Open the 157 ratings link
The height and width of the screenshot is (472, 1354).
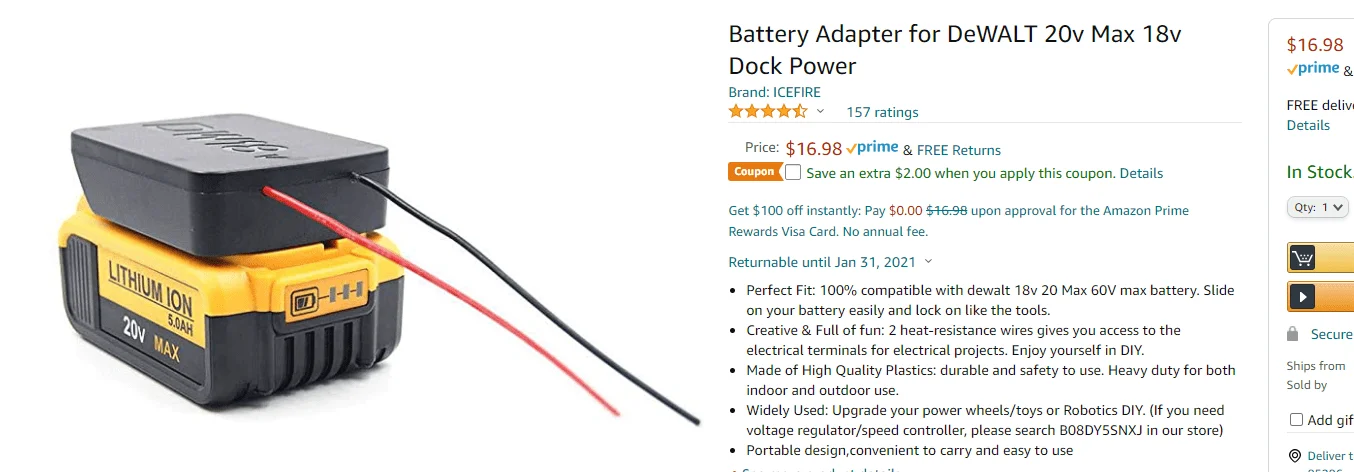pyautogui.click(x=882, y=112)
